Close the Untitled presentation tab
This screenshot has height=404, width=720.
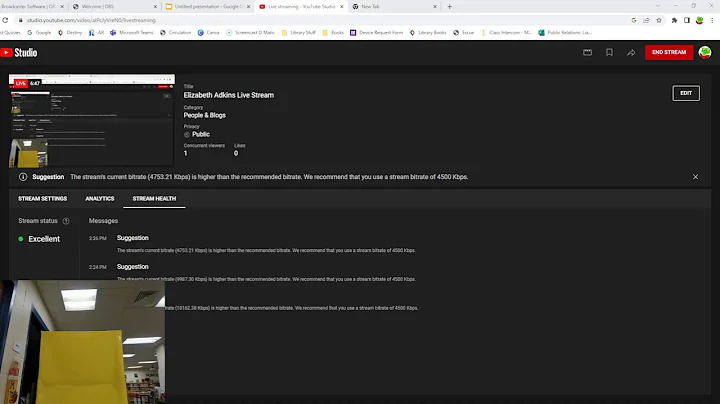pos(248,6)
